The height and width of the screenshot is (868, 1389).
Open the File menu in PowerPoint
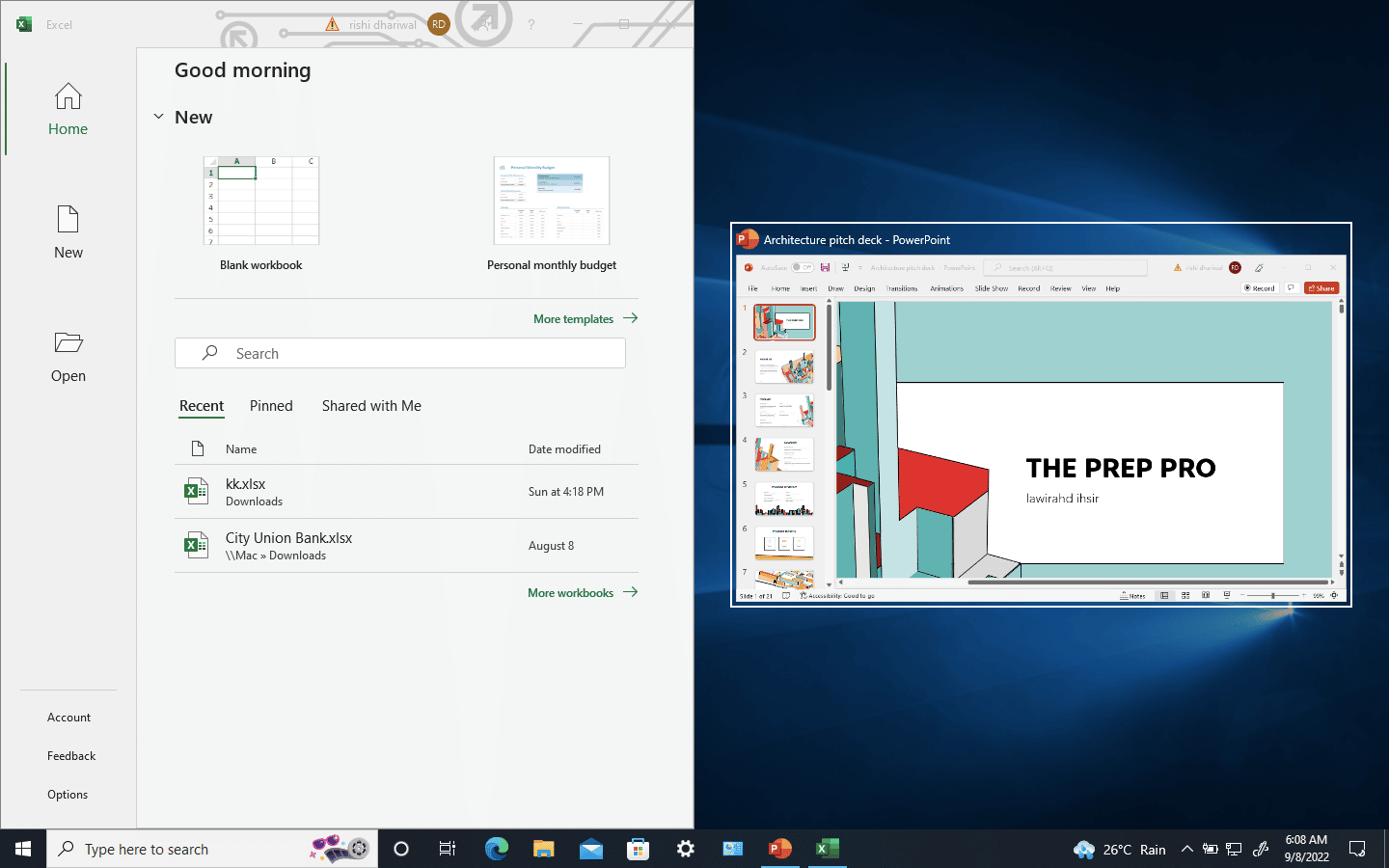pos(752,288)
